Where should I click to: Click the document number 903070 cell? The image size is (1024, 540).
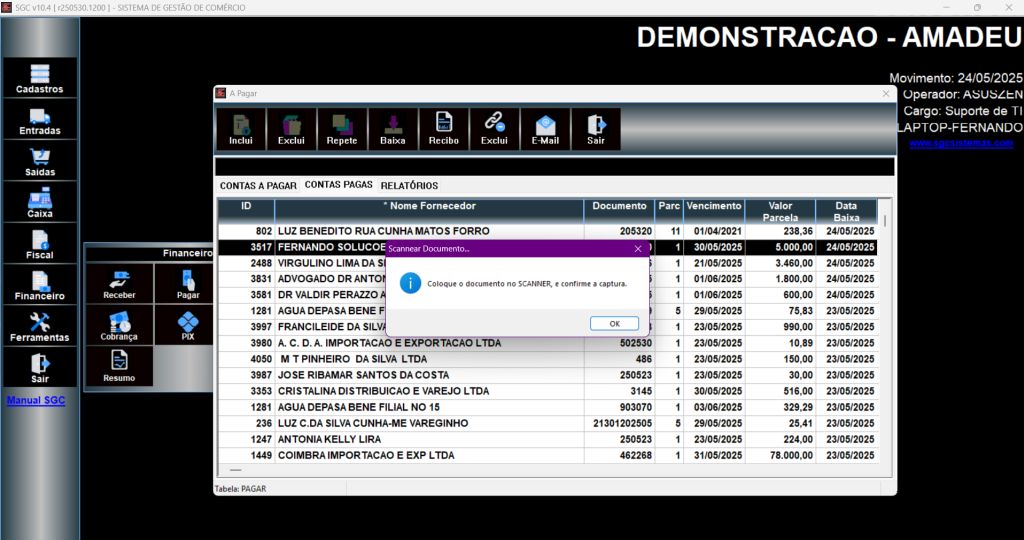pos(619,407)
